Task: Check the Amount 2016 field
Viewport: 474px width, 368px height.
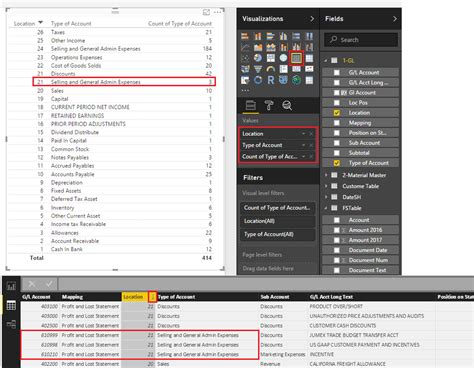Action: pos(337,230)
